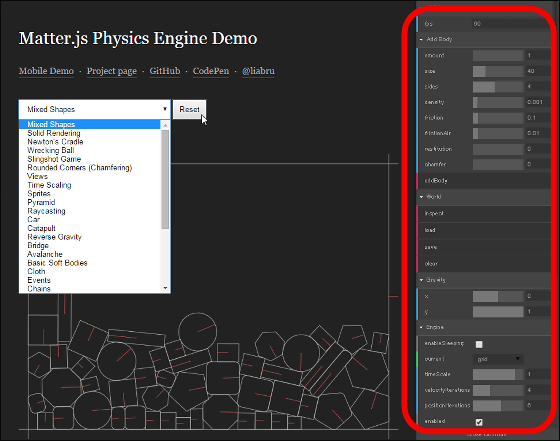This screenshot has width=560, height=441.
Task: Click the addBody action row
Action: [x=484, y=181]
